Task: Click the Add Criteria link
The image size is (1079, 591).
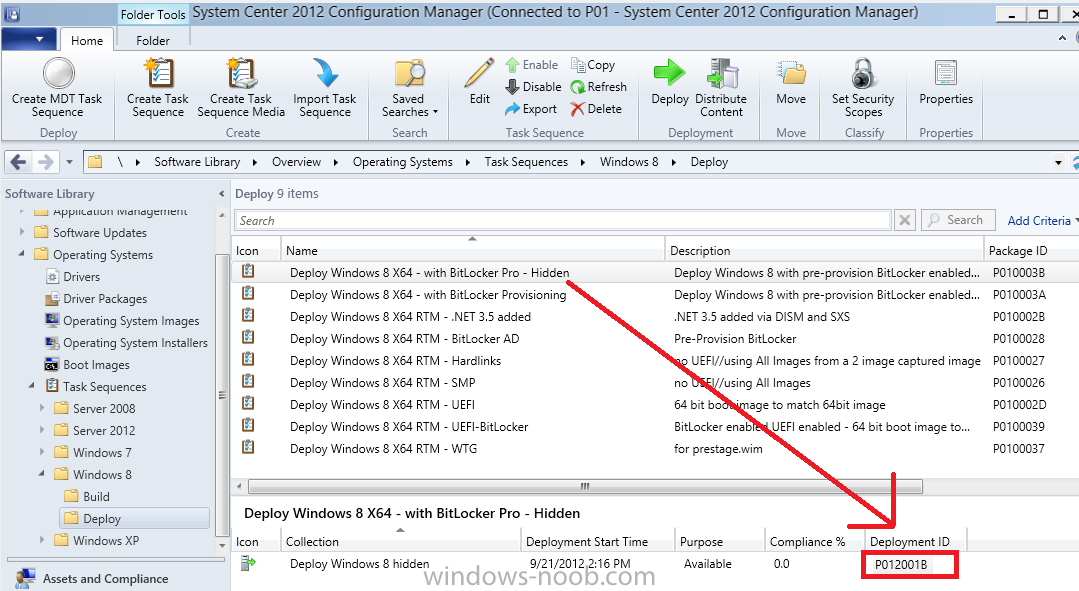Action: tap(1039, 220)
